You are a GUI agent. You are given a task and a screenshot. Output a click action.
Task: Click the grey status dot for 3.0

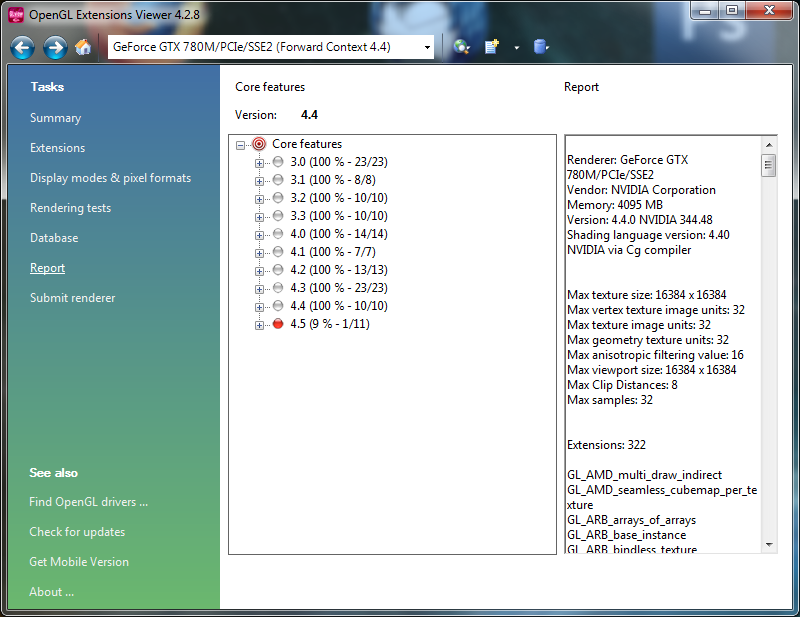click(x=278, y=162)
